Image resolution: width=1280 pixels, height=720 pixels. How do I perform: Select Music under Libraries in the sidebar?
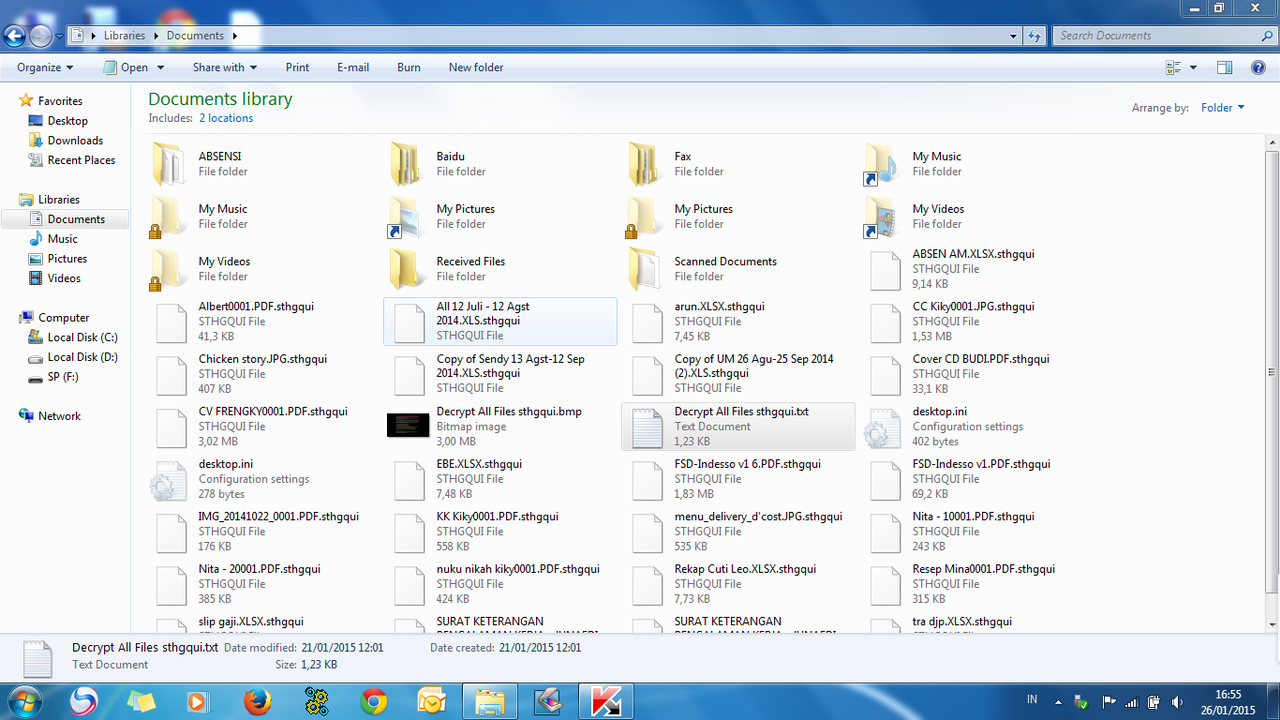pyautogui.click(x=62, y=238)
